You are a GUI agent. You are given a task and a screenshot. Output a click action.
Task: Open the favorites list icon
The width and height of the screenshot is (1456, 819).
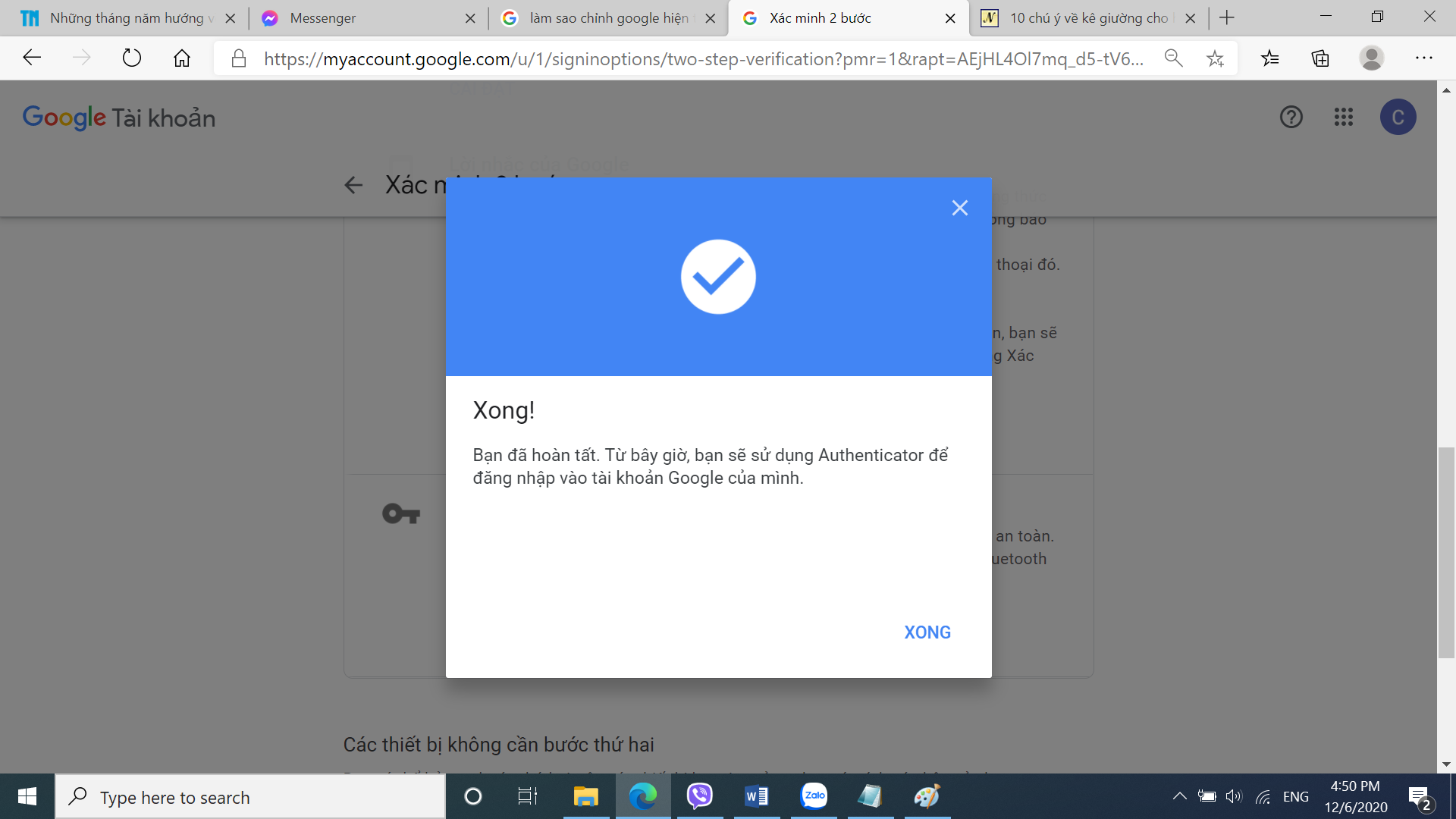pos(1270,58)
